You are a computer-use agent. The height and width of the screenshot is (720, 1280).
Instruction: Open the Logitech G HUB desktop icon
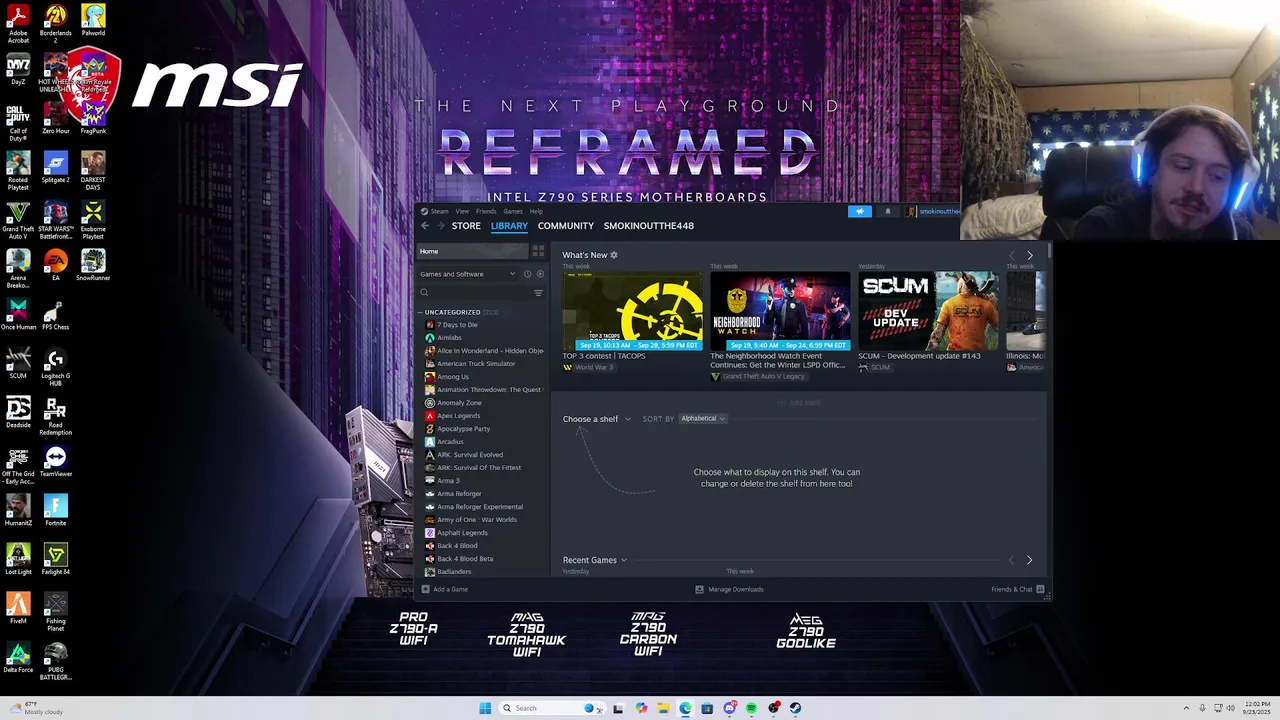55,366
